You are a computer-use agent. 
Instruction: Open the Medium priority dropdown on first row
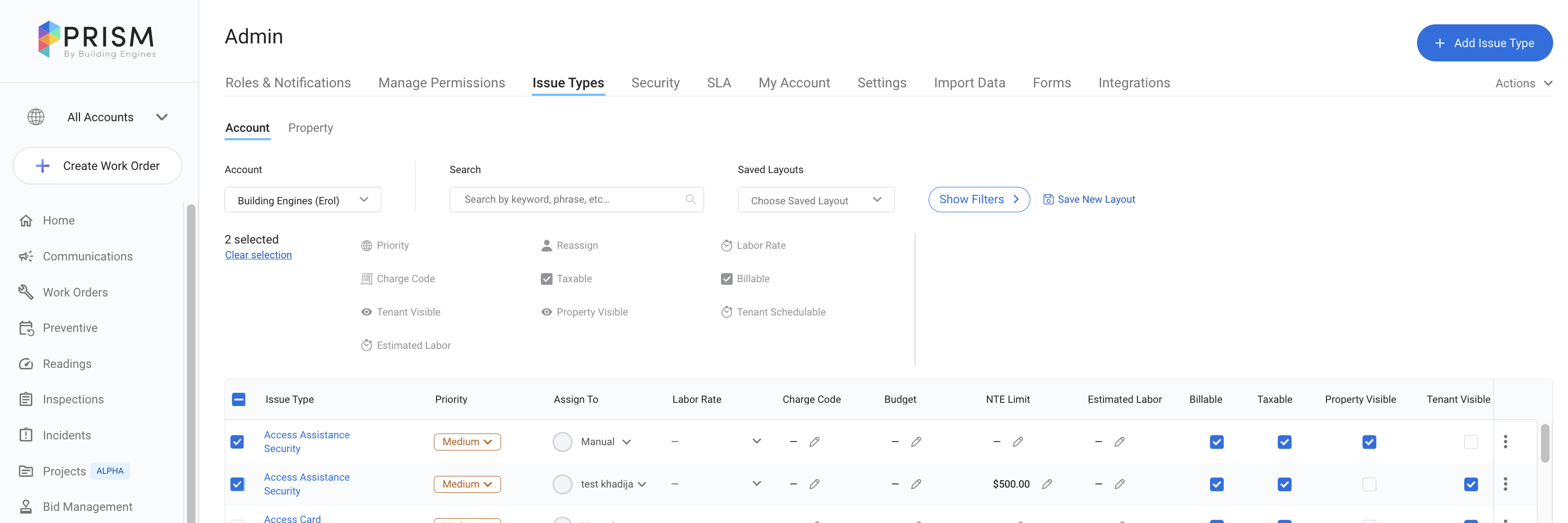coord(467,441)
